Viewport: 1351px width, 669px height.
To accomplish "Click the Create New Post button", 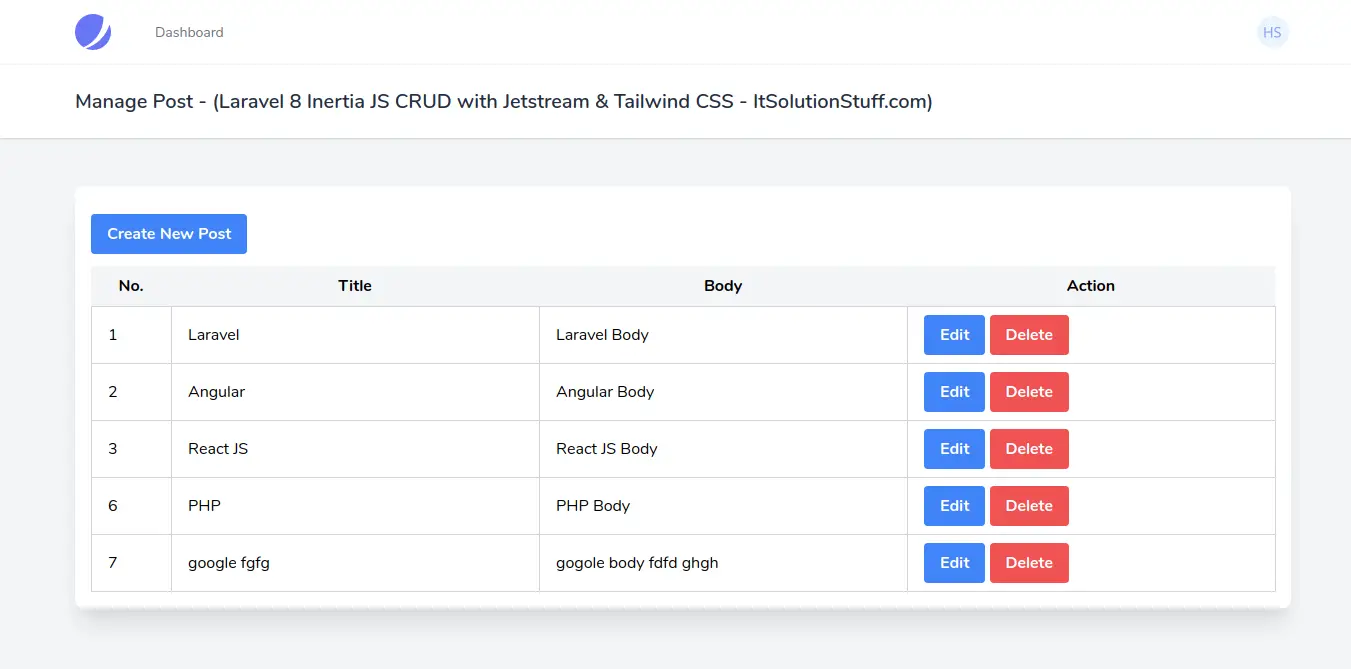I will click(168, 233).
